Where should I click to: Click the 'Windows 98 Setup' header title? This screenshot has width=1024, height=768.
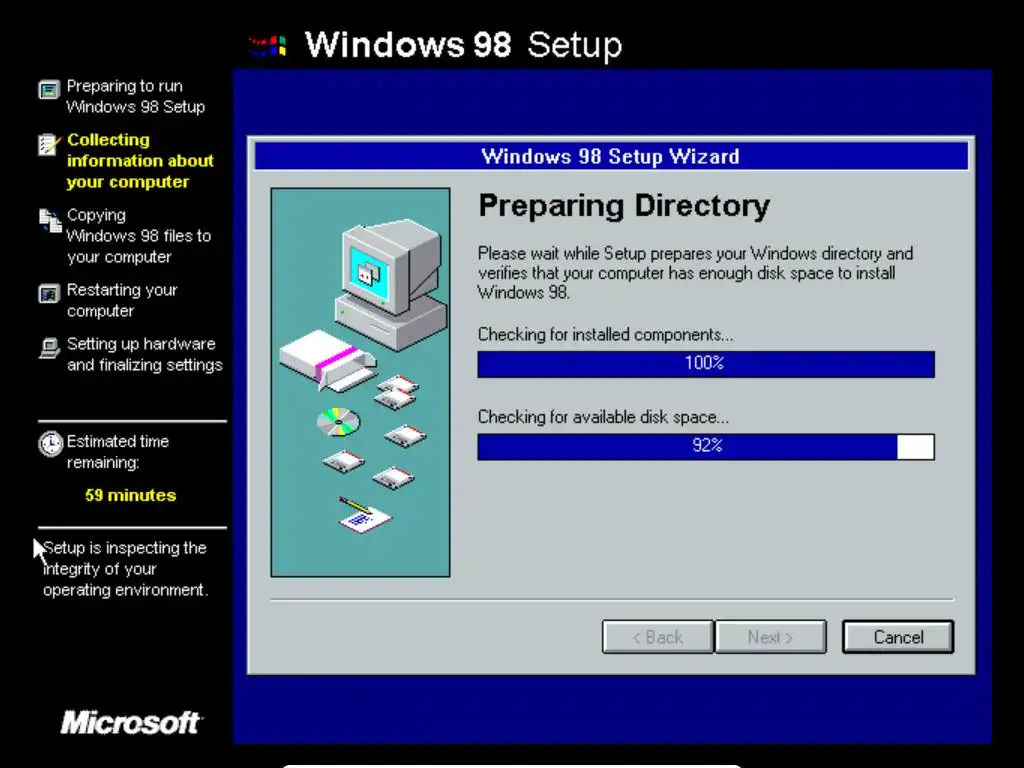464,44
